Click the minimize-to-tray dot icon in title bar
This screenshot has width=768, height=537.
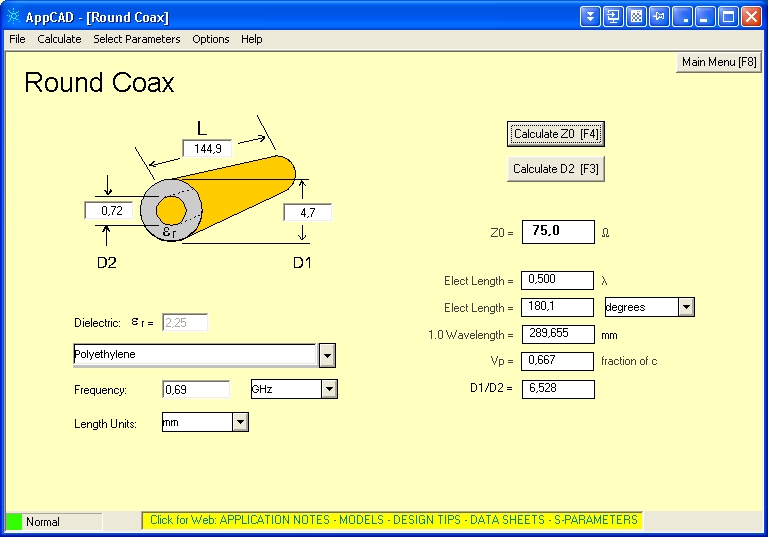pos(682,17)
